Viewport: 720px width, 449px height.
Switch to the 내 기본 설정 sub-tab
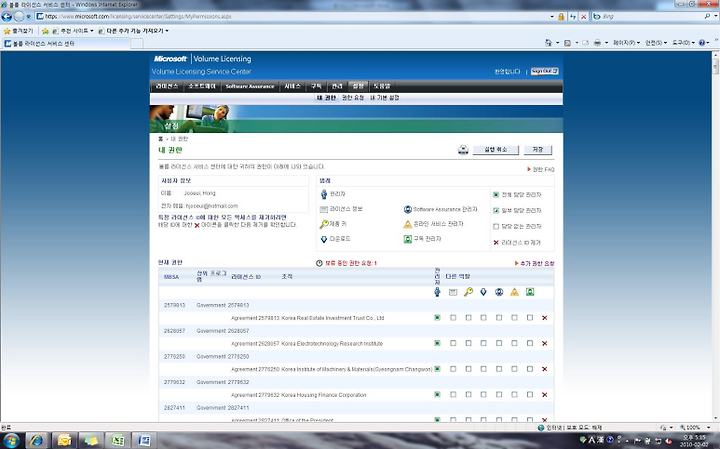(x=385, y=98)
